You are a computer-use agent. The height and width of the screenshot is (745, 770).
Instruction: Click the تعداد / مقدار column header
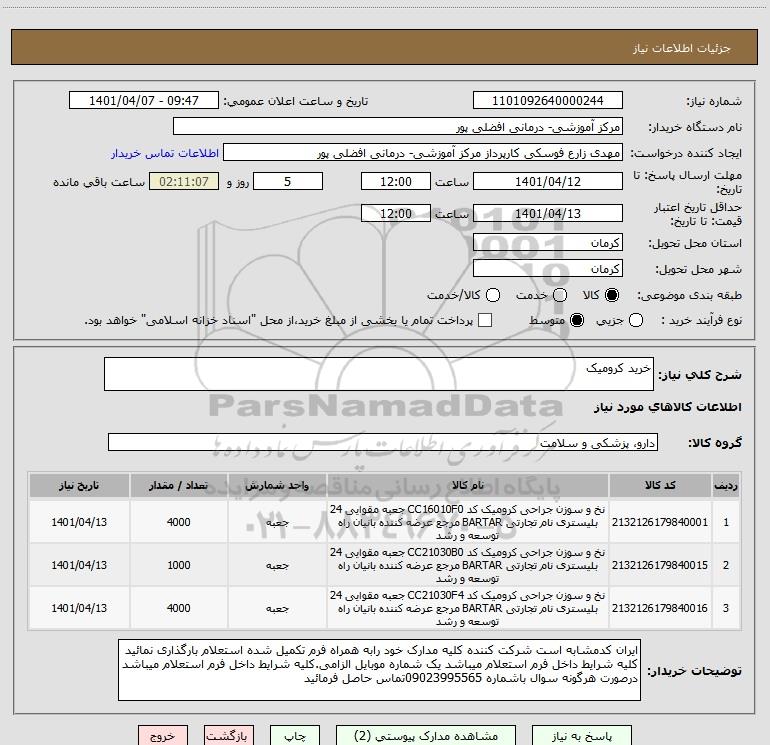pos(178,486)
